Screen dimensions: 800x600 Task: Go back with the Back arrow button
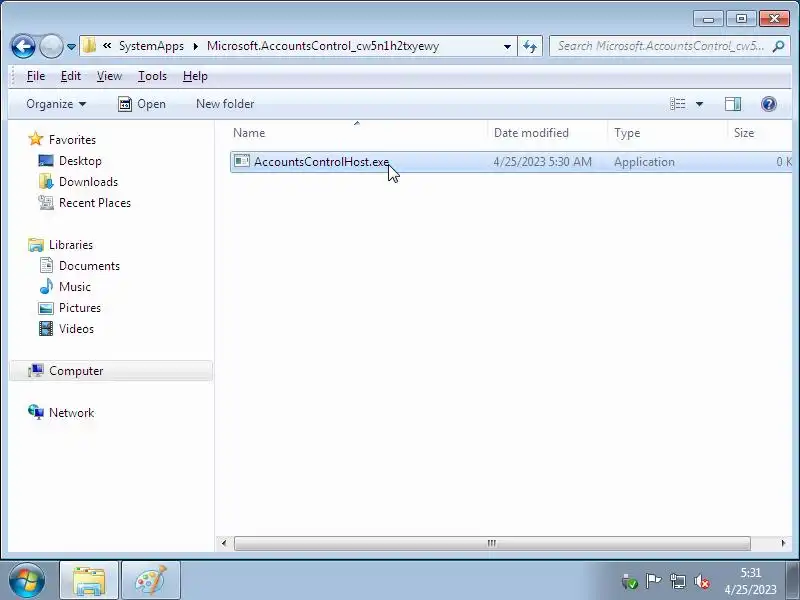point(23,46)
